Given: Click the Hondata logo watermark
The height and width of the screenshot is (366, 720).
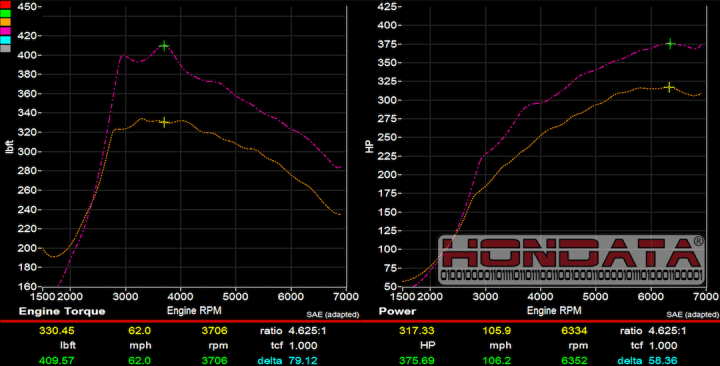Looking at the screenshot, I should click(571, 259).
